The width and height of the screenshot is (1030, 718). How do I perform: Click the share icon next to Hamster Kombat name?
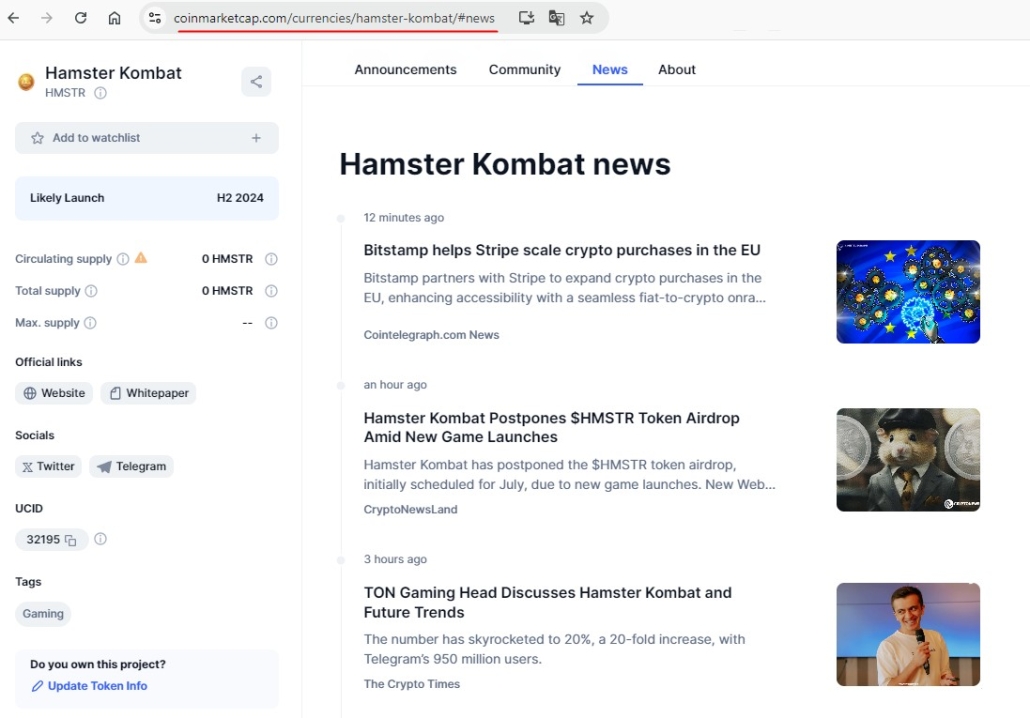(x=256, y=81)
